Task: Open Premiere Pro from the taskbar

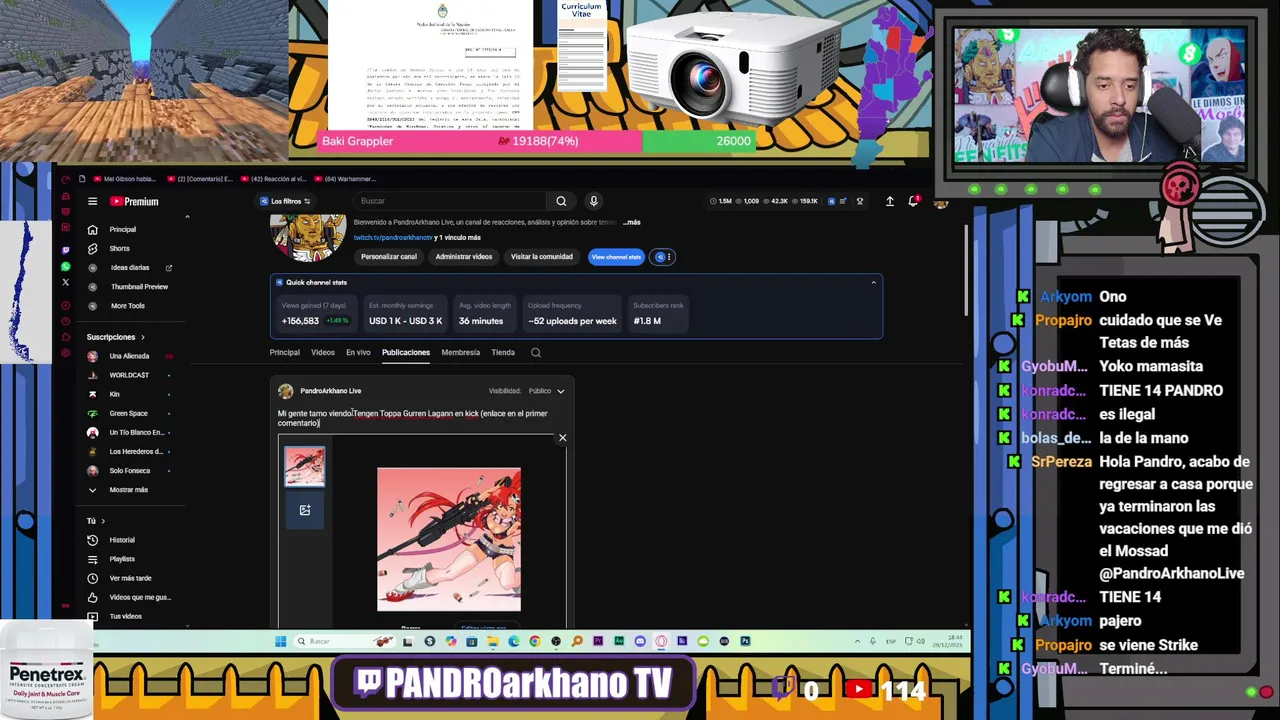Action: tap(598, 641)
